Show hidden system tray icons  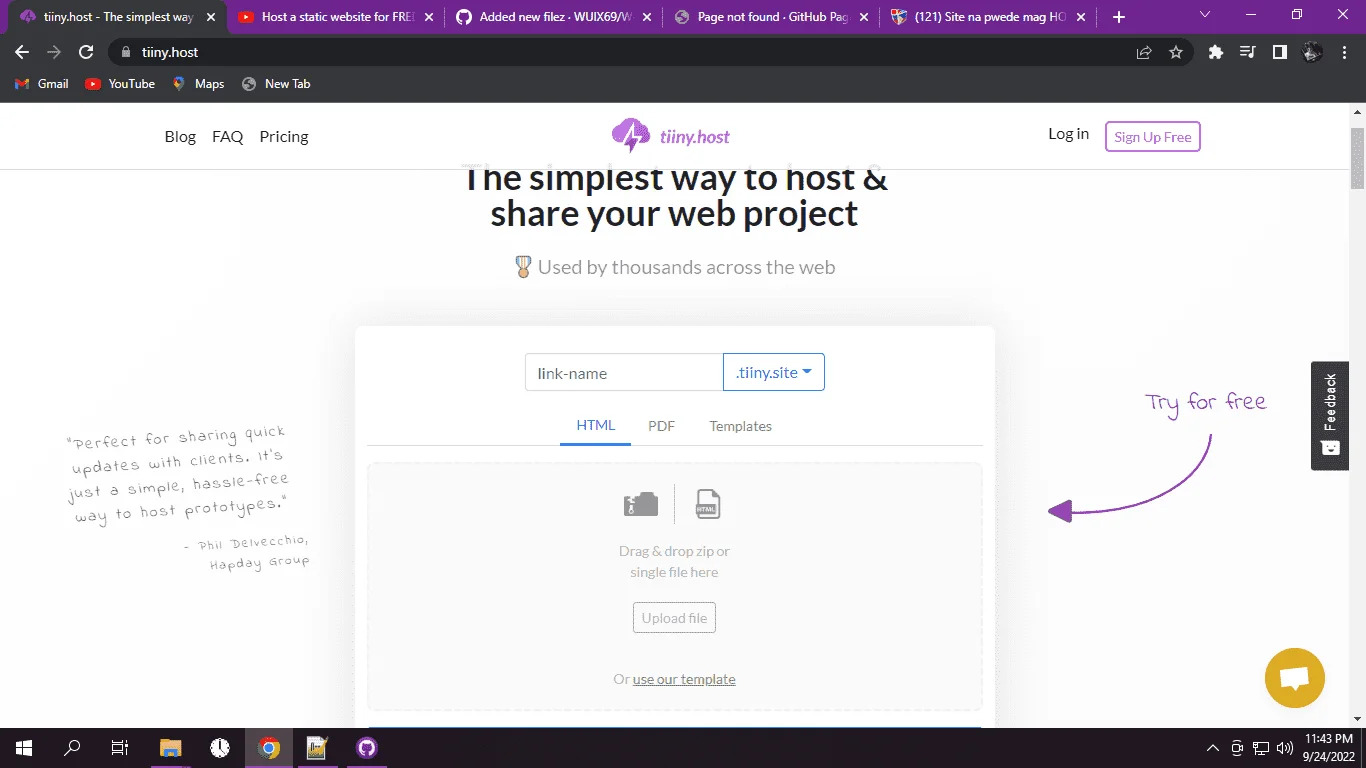[1213, 748]
